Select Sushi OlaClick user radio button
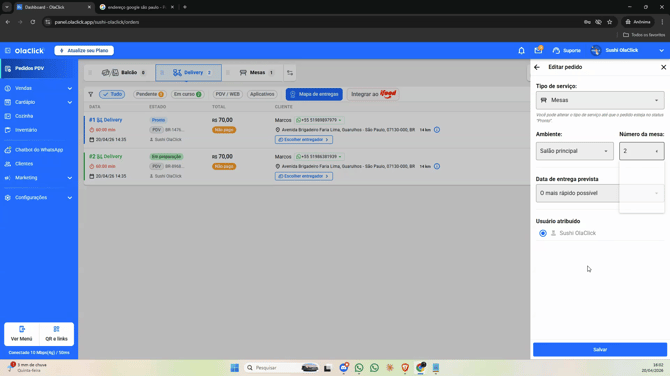Screen dimensions: 670x376 [543, 233]
